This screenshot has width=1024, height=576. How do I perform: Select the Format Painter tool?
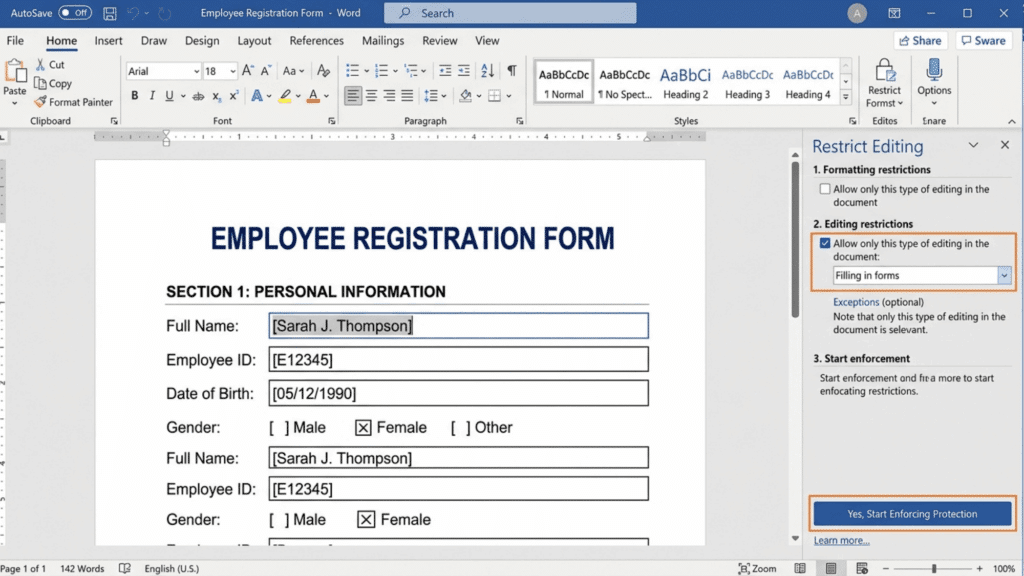pos(75,102)
